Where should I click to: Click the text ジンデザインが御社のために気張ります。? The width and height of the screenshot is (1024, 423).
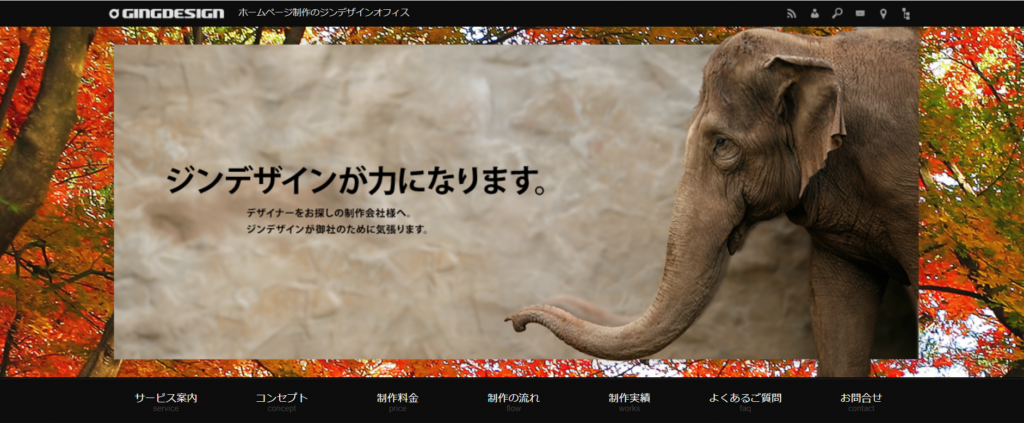point(338,229)
